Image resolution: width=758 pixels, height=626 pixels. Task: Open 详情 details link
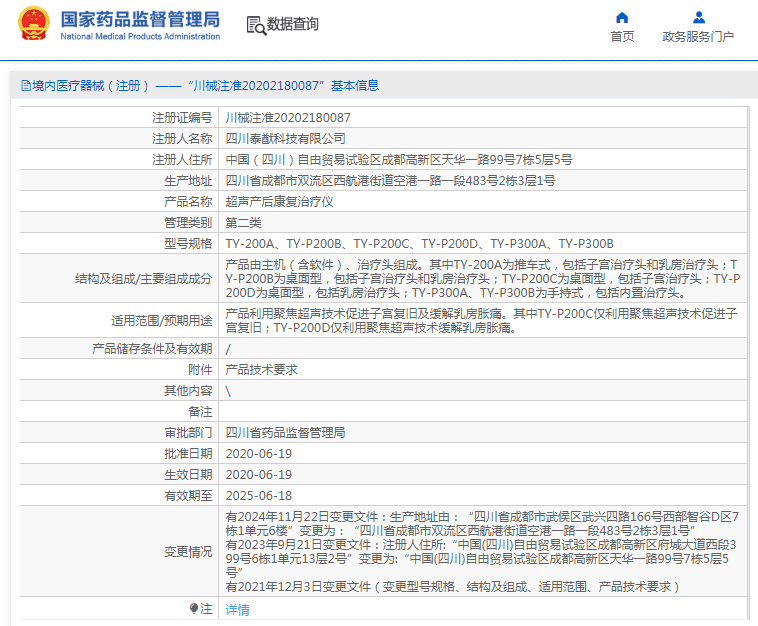(237, 610)
